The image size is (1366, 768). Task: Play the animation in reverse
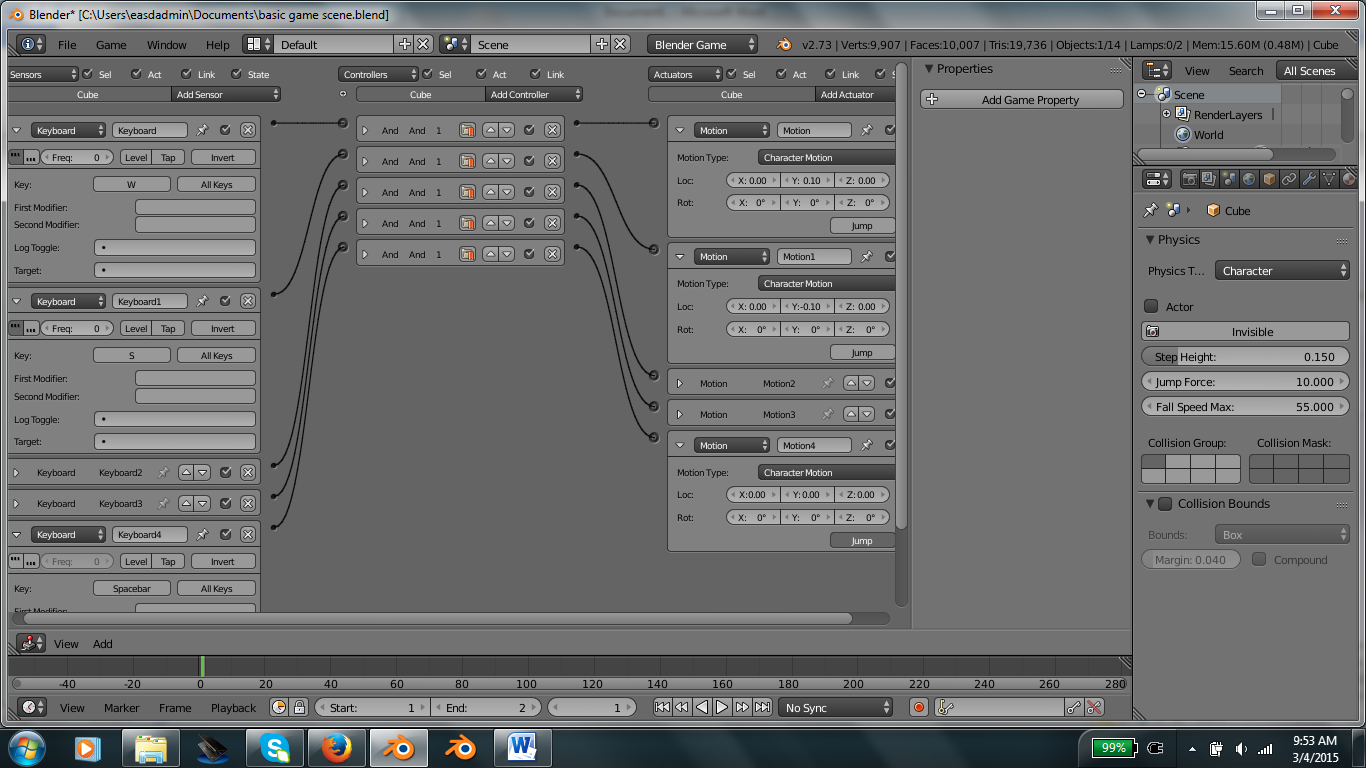(702, 707)
